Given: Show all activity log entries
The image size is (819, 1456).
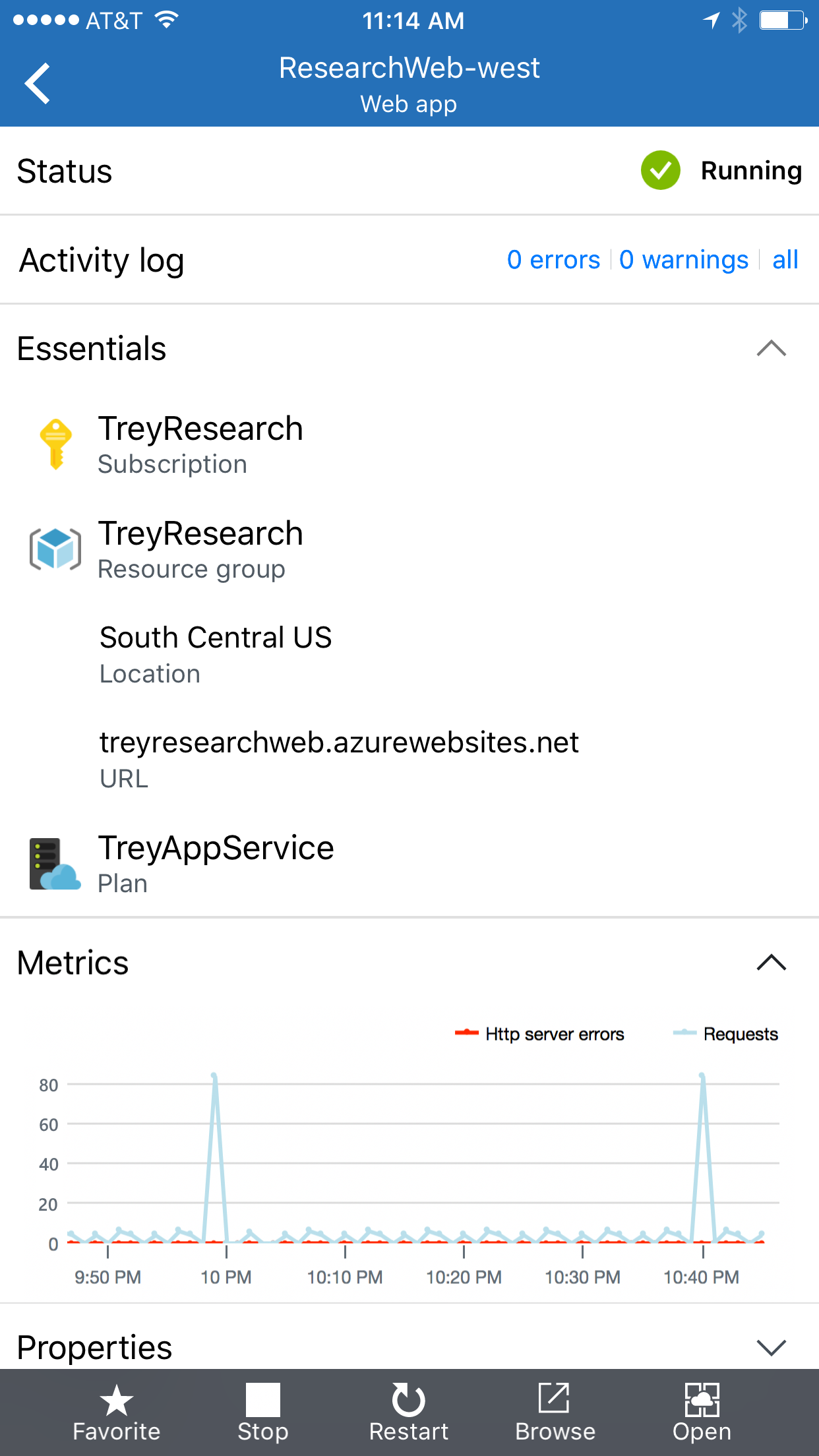Looking at the screenshot, I should [785, 260].
